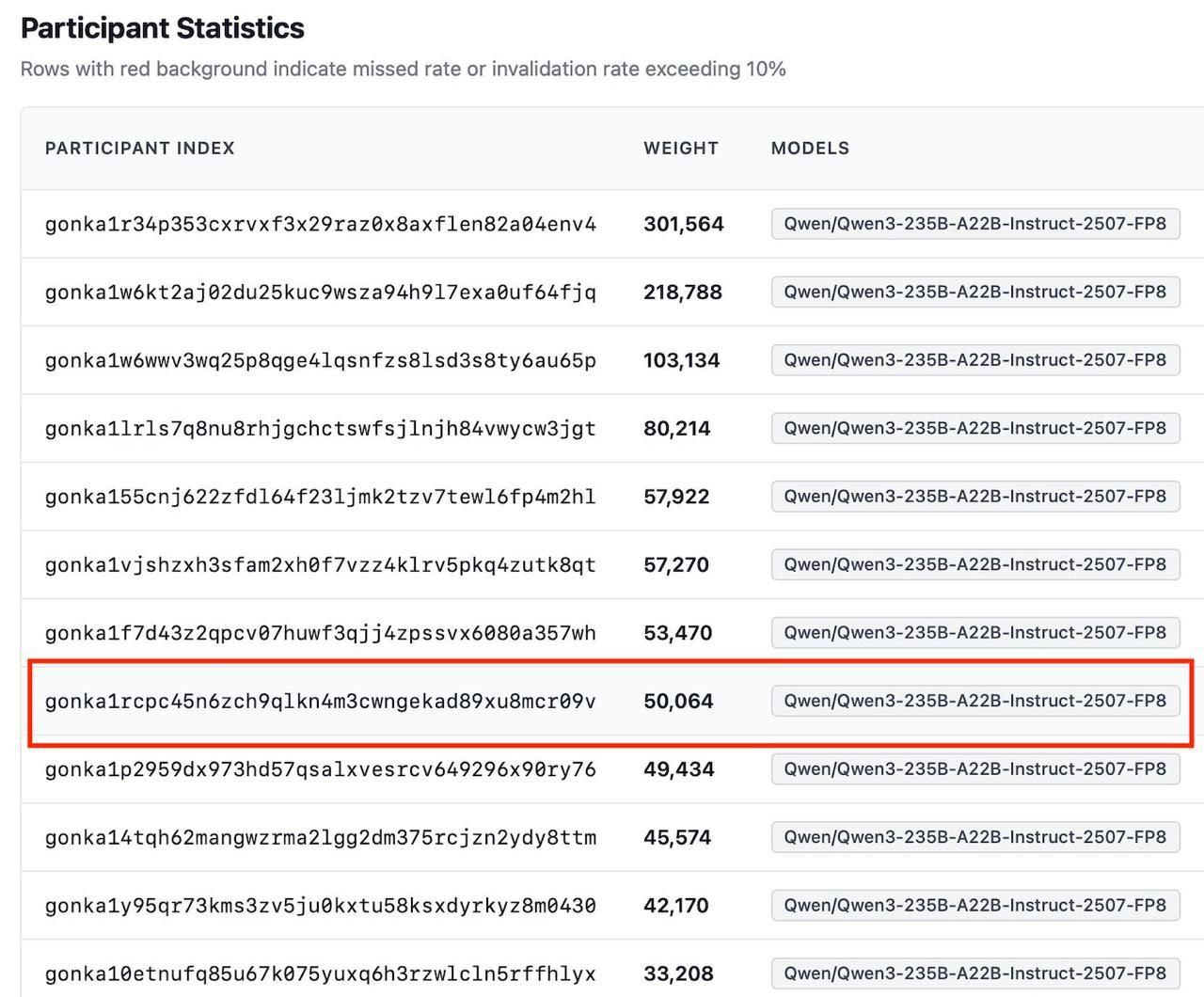Click the Qwen model badge beside weight 50,064
1204x997 pixels.
coord(975,701)
